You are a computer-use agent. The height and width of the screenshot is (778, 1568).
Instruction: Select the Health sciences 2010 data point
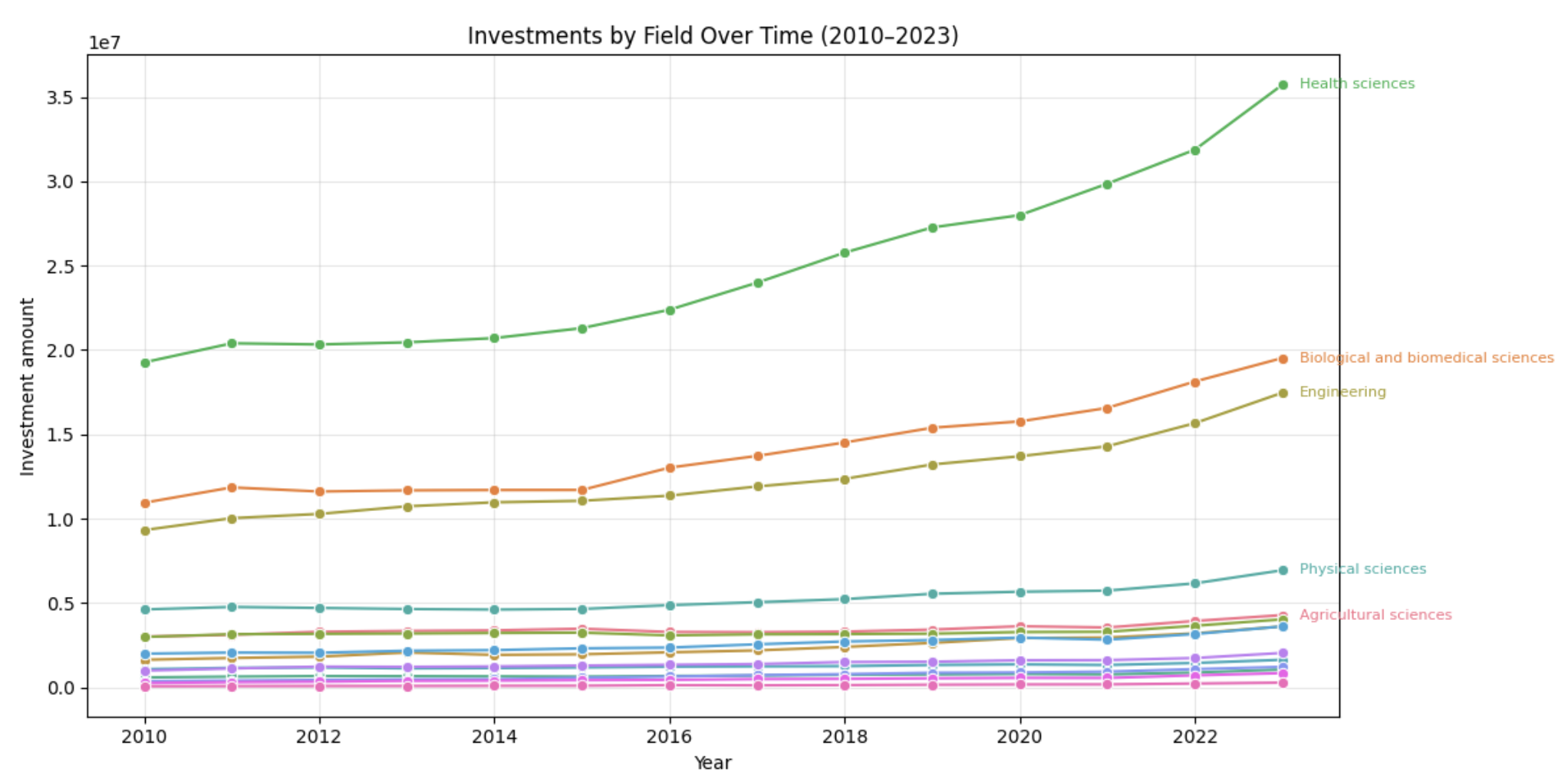(145, 363)
